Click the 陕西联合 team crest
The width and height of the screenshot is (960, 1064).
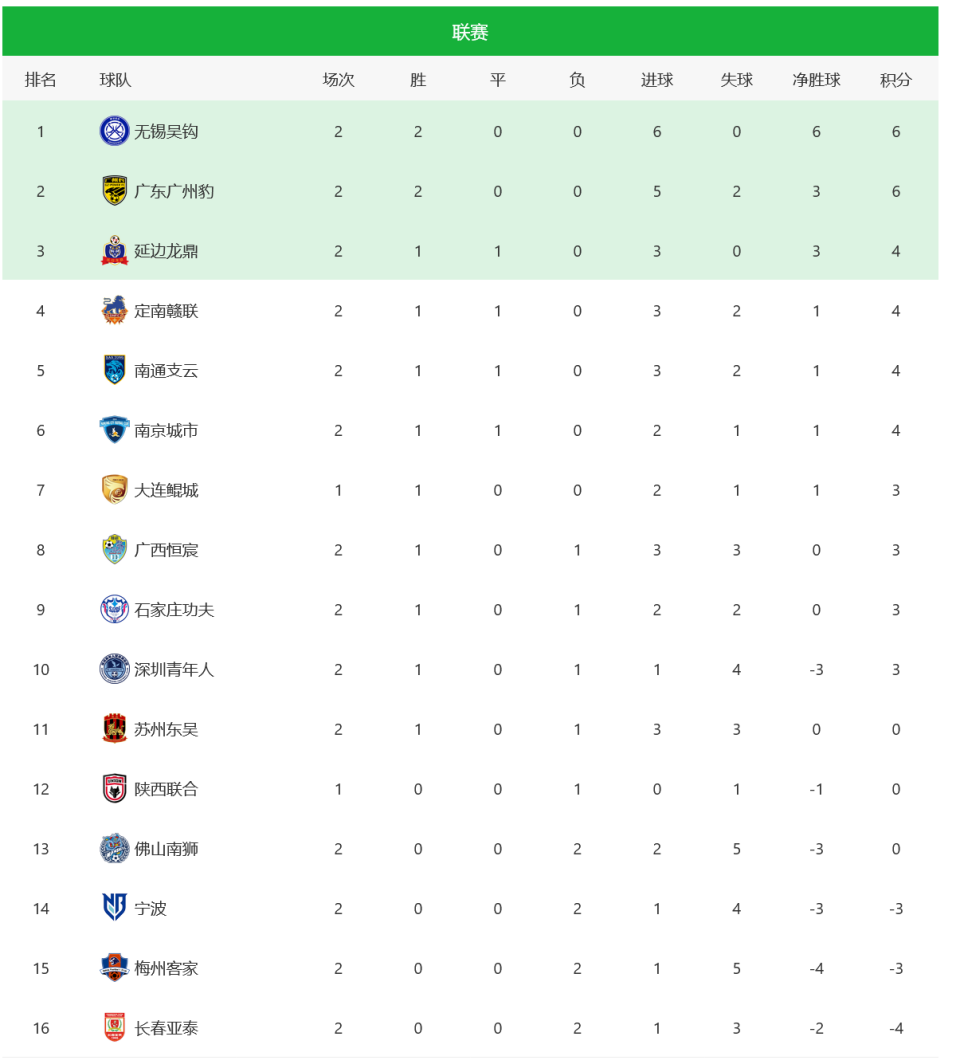[115, 789]
